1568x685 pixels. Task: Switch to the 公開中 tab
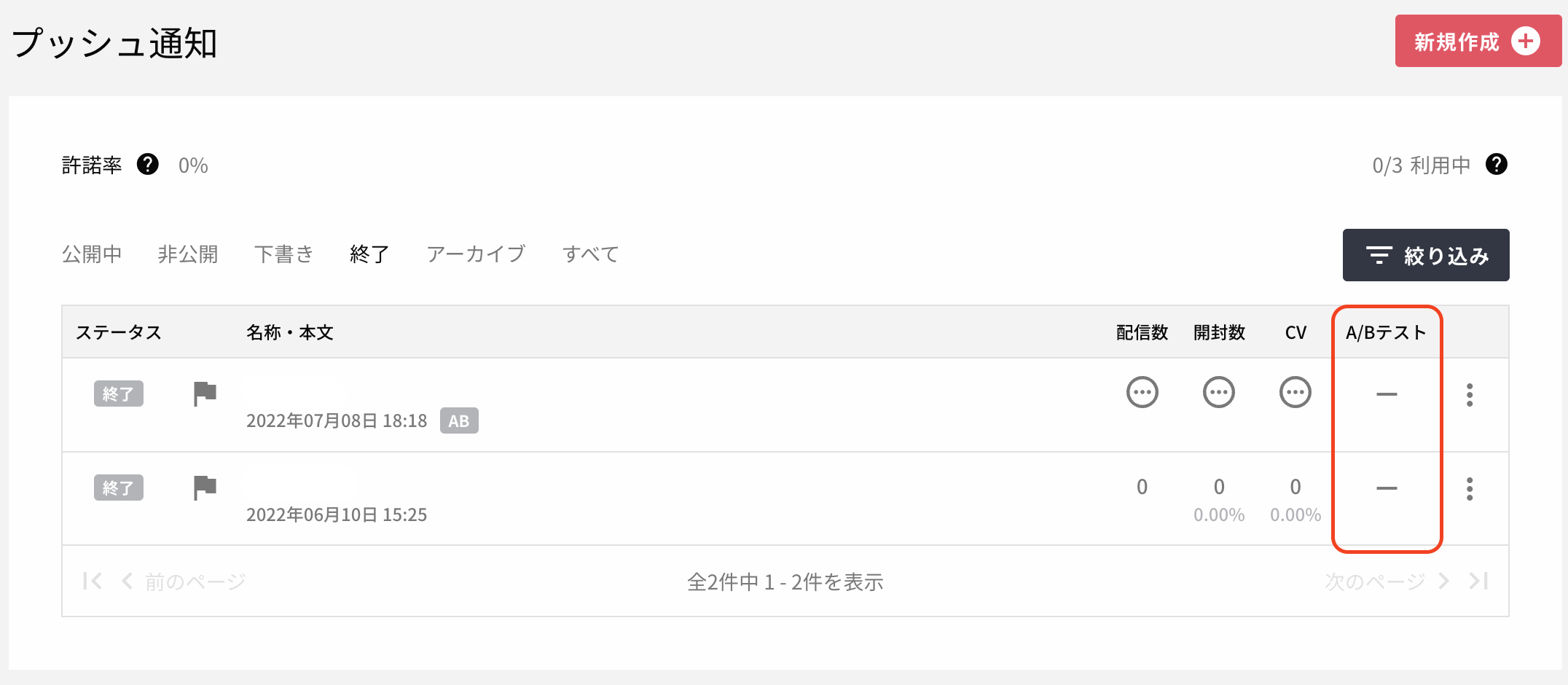tap(92, 254)
